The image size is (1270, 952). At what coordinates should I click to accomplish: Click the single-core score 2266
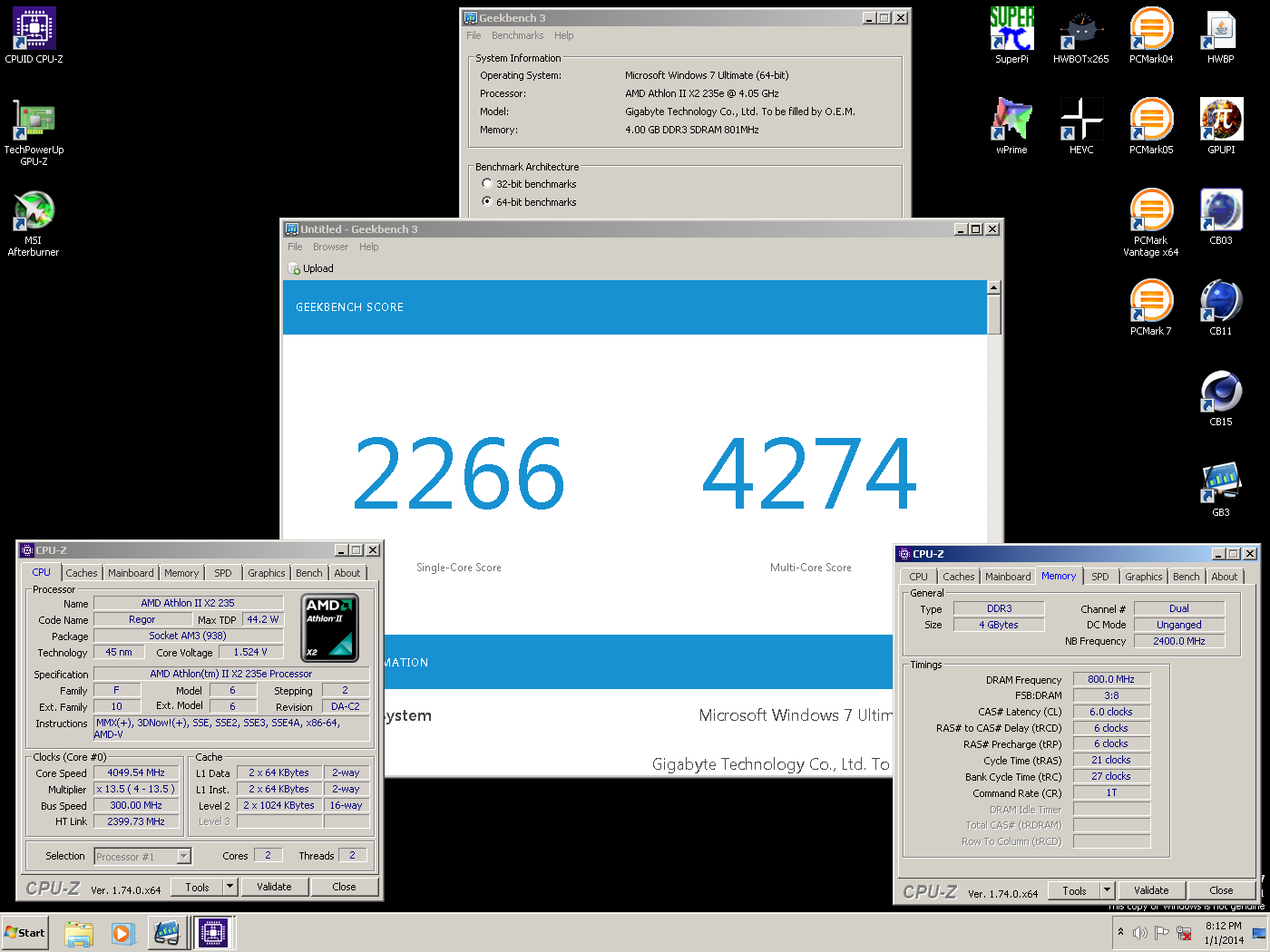[459, 472]
